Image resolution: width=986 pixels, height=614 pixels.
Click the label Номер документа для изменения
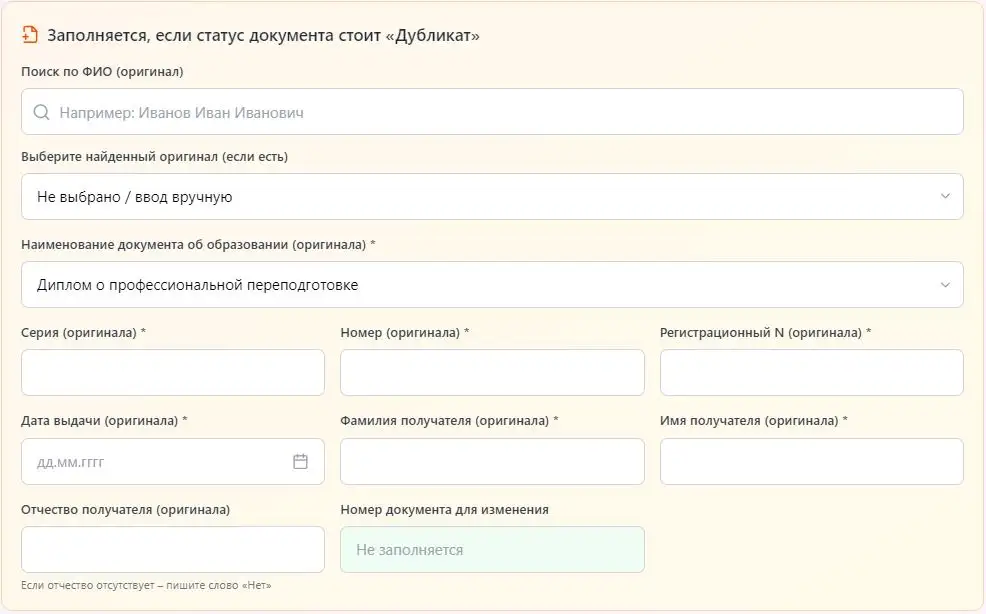click(x=445, y=510)
